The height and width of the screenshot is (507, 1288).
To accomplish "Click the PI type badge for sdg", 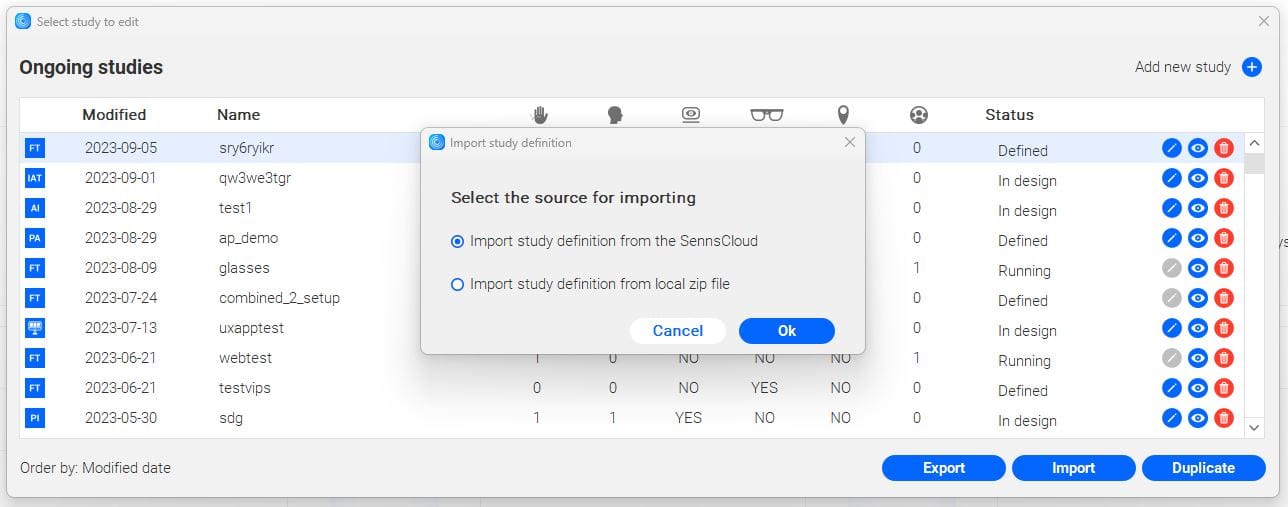I will [x=35, y=418].
